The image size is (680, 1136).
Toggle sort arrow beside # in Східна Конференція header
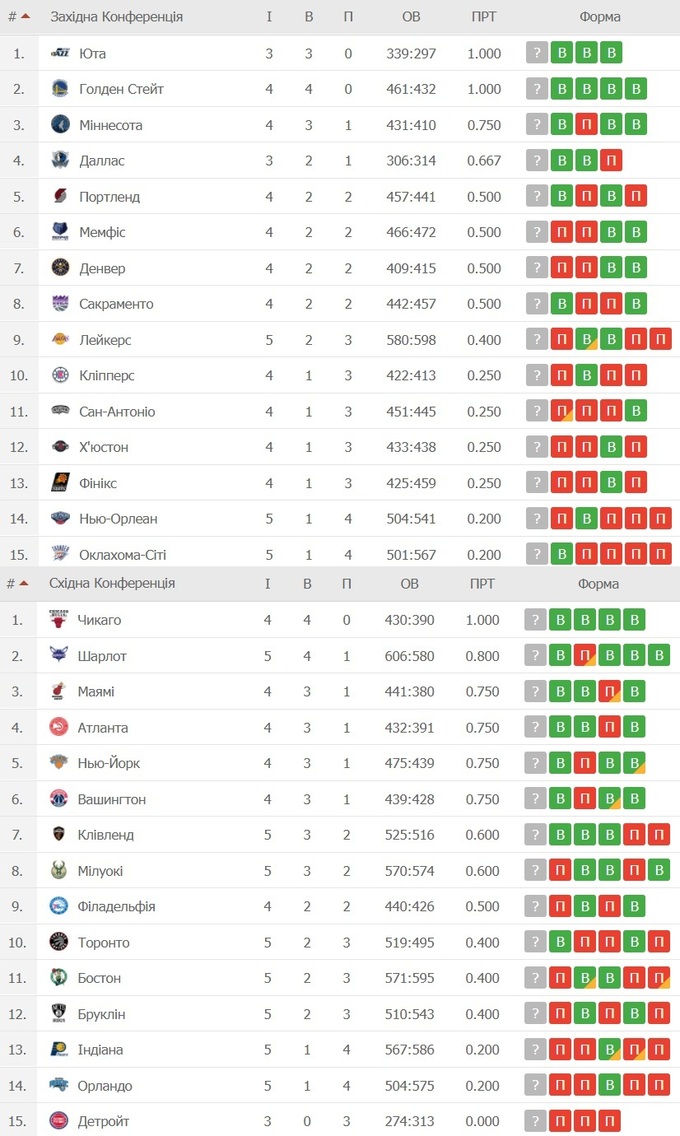[x=24, y=583]
